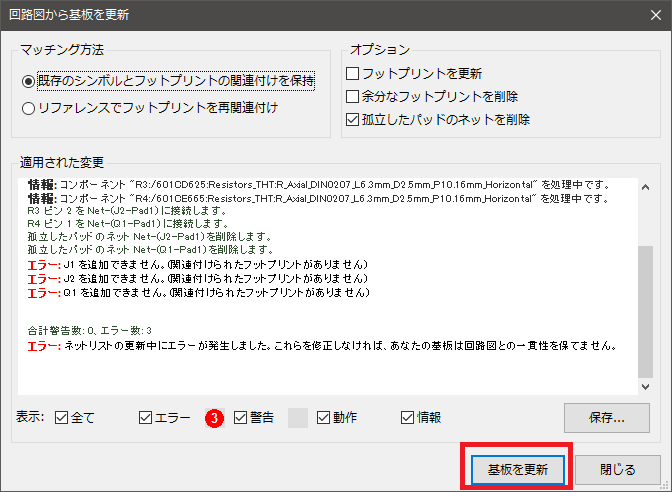Image resolution: width=672 pixels, height=492 pixels.
Task: Toggle the 全て display filter checkbox
Action: (62, 418)
